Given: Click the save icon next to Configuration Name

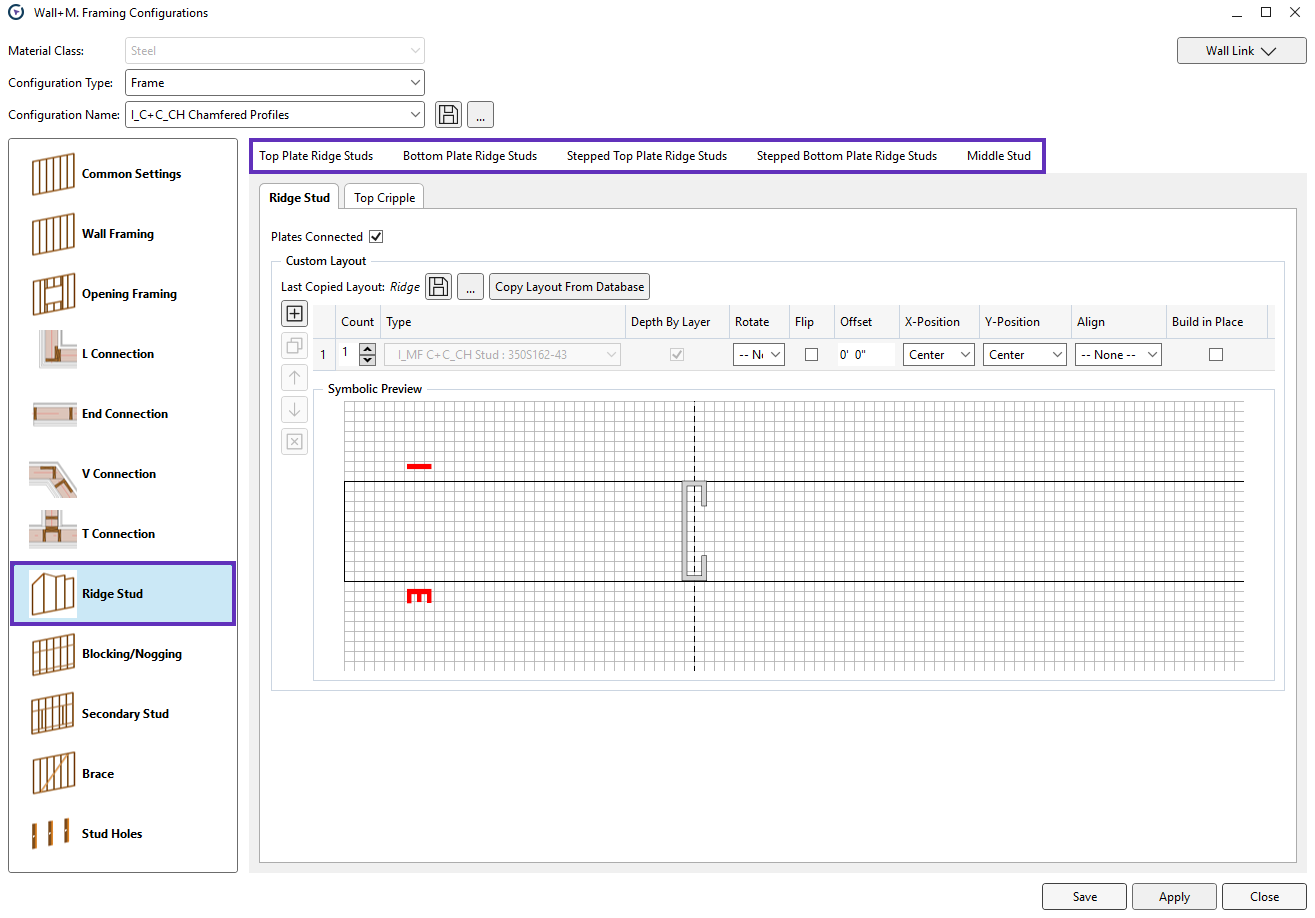Looking at the screenshot, I should [x=449, y=115].
